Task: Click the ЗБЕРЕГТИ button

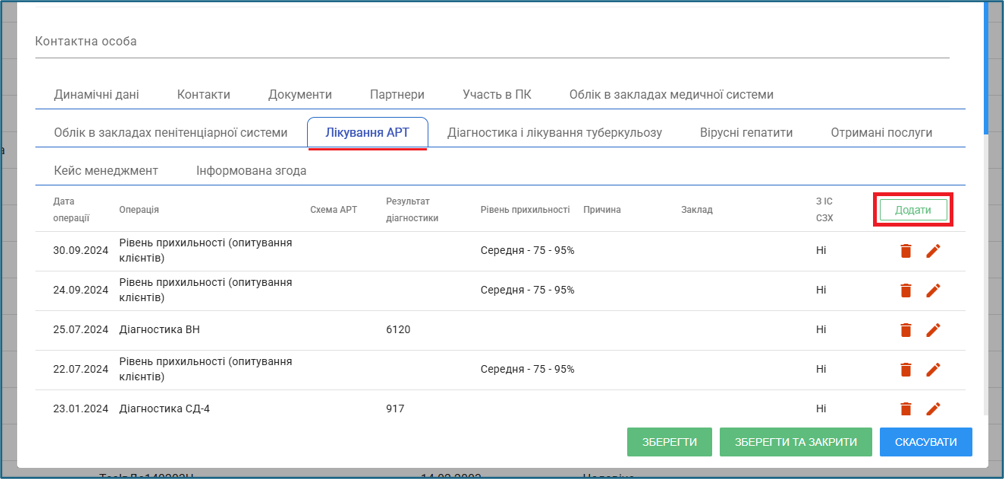Action: 670,442
